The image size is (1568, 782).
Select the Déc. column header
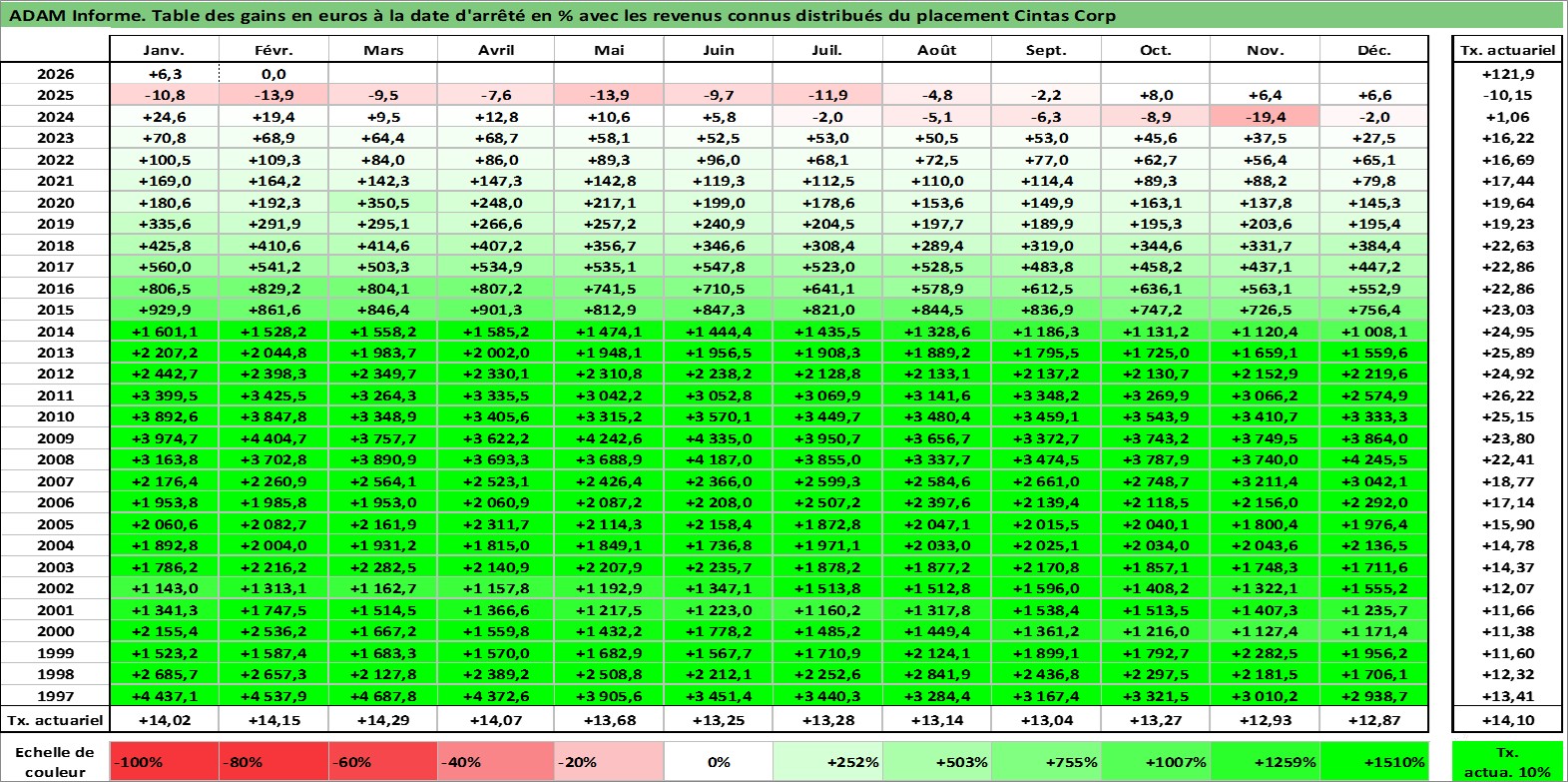point(1374,50)
